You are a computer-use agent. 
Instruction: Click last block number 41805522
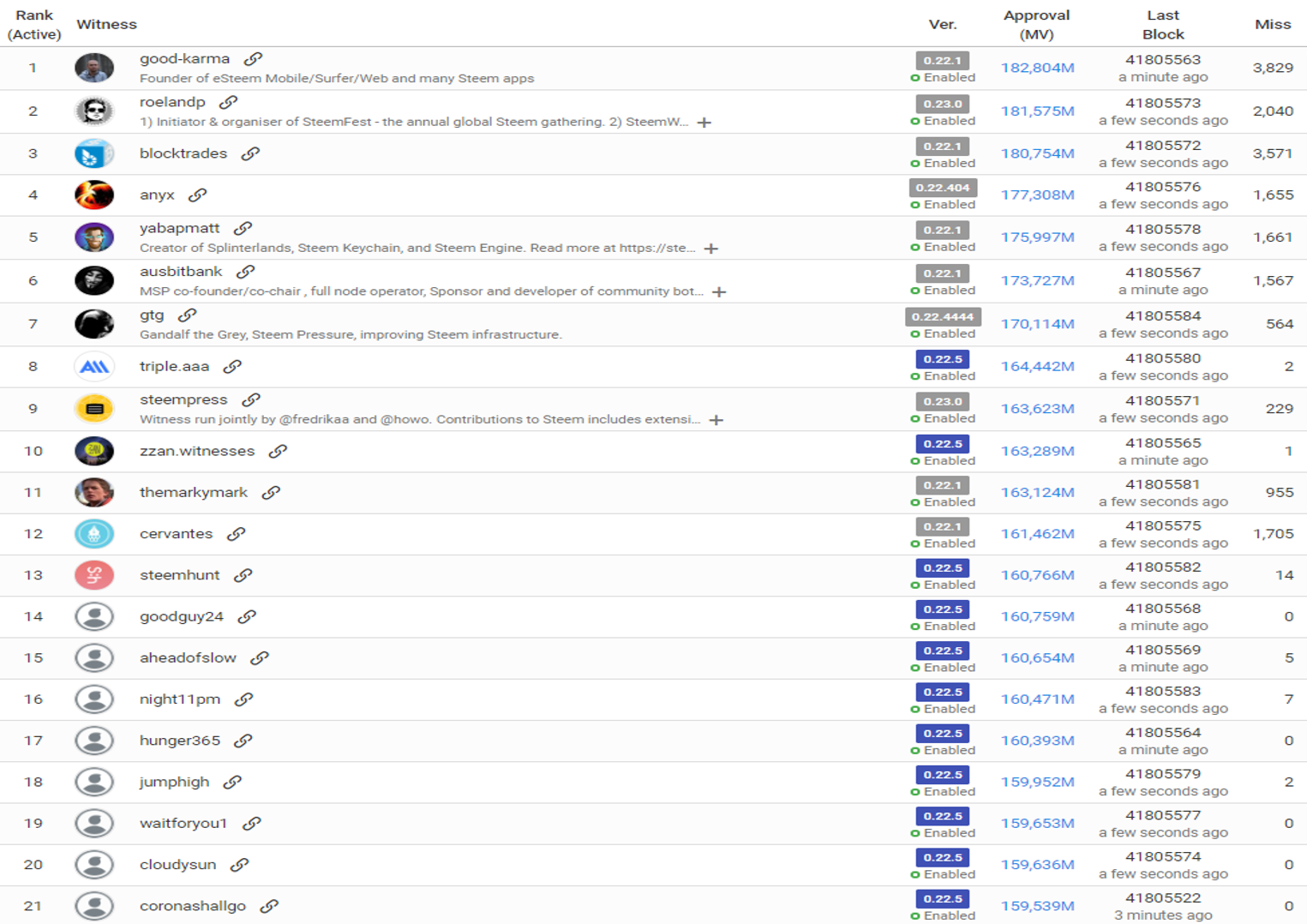(1163, 898)
